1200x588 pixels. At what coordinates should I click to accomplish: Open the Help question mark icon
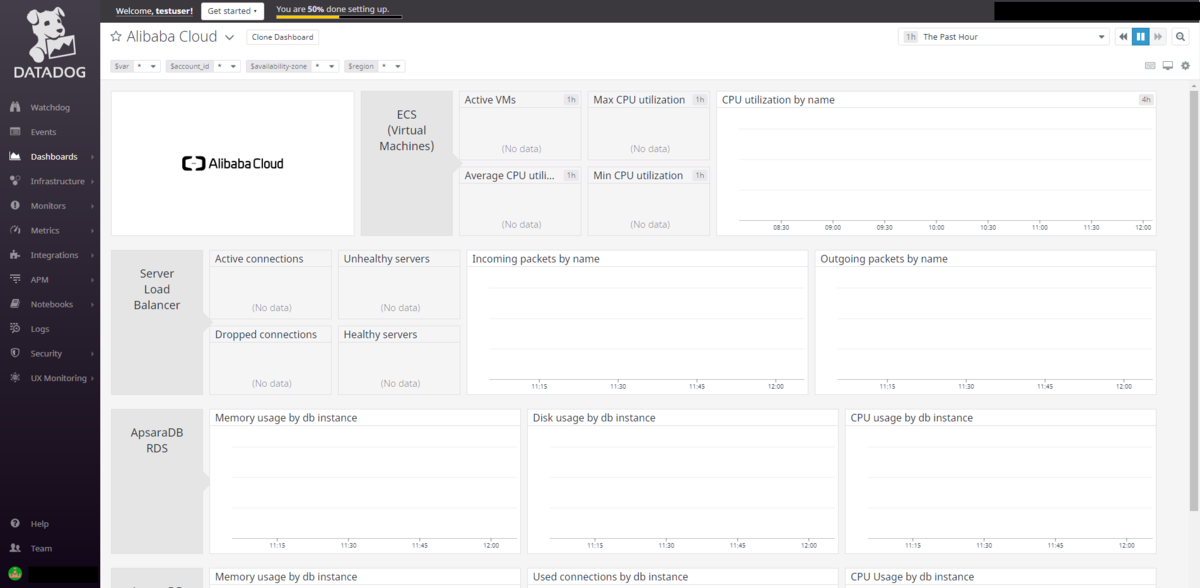click(15, 524)
